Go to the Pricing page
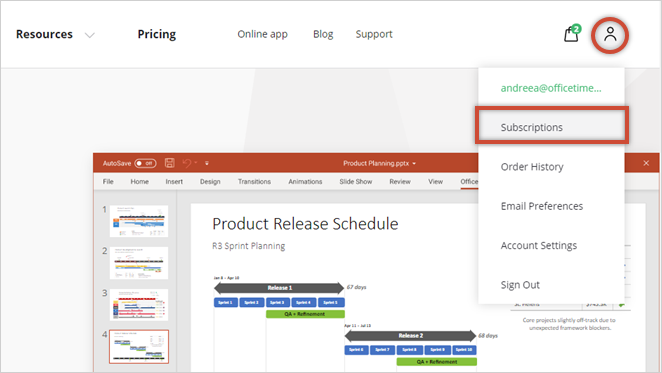662x373 pixels. (x=157, y=34)
